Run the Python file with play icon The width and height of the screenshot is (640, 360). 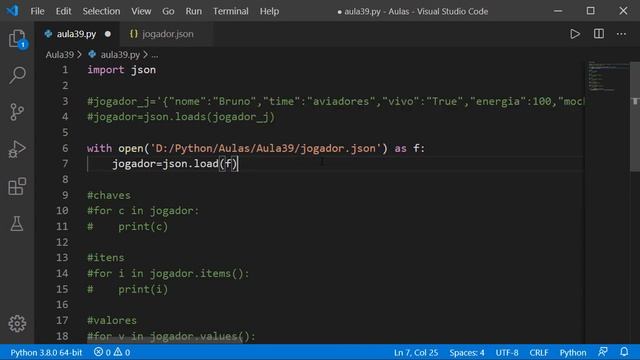coord(575,34)
